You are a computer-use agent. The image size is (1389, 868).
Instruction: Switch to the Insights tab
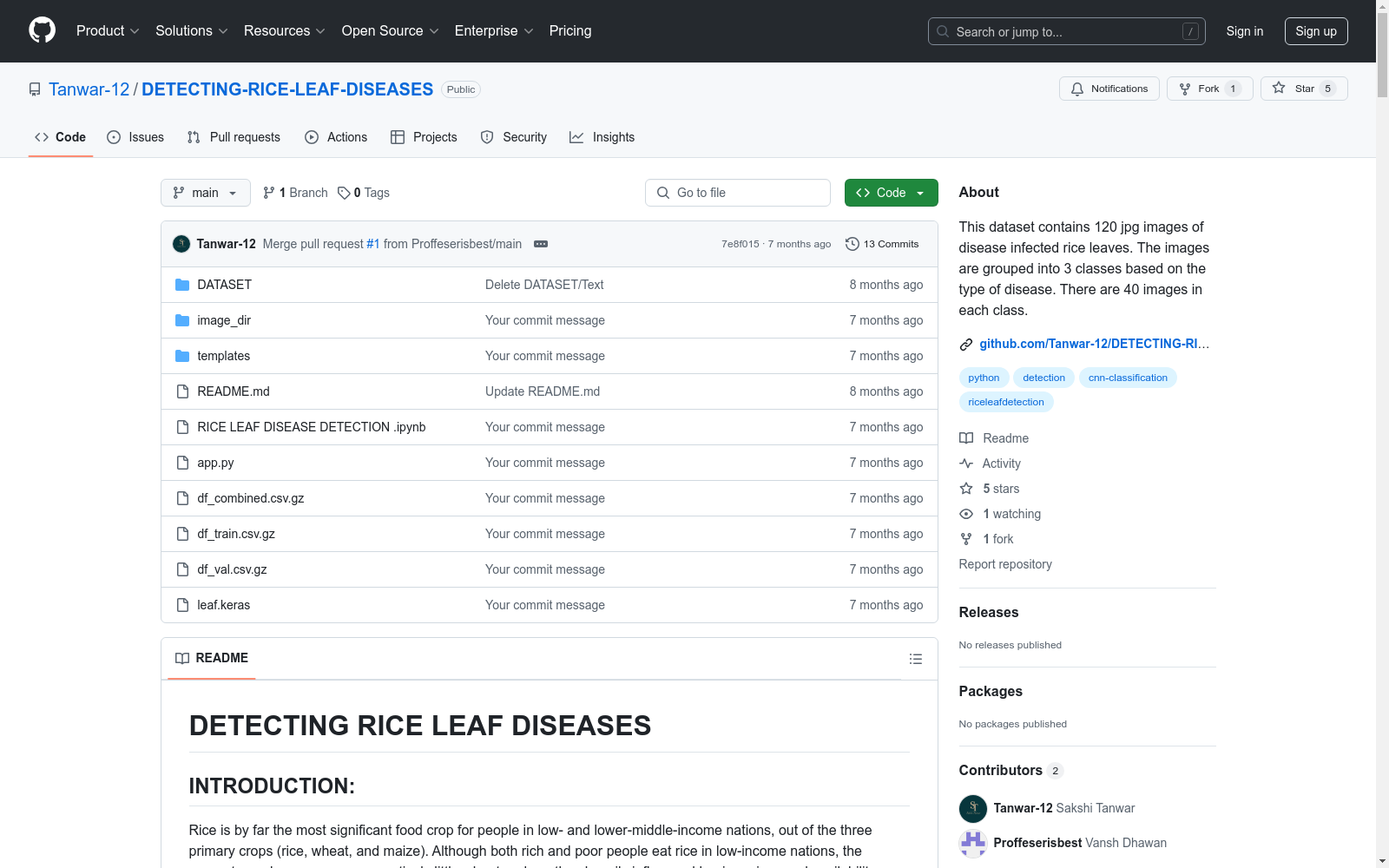(x=602, y=137)
